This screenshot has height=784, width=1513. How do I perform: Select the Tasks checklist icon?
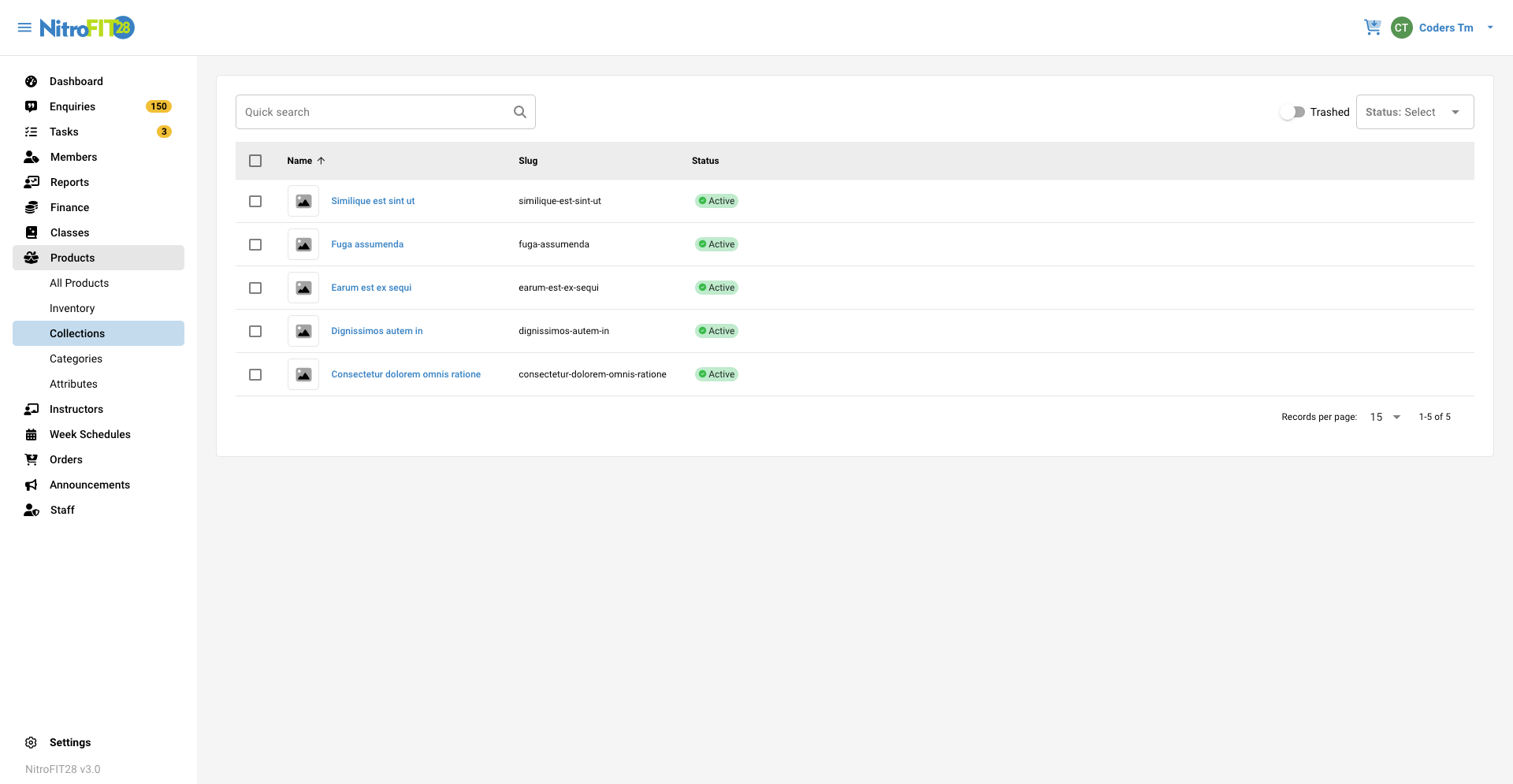[x=32, y=132]
